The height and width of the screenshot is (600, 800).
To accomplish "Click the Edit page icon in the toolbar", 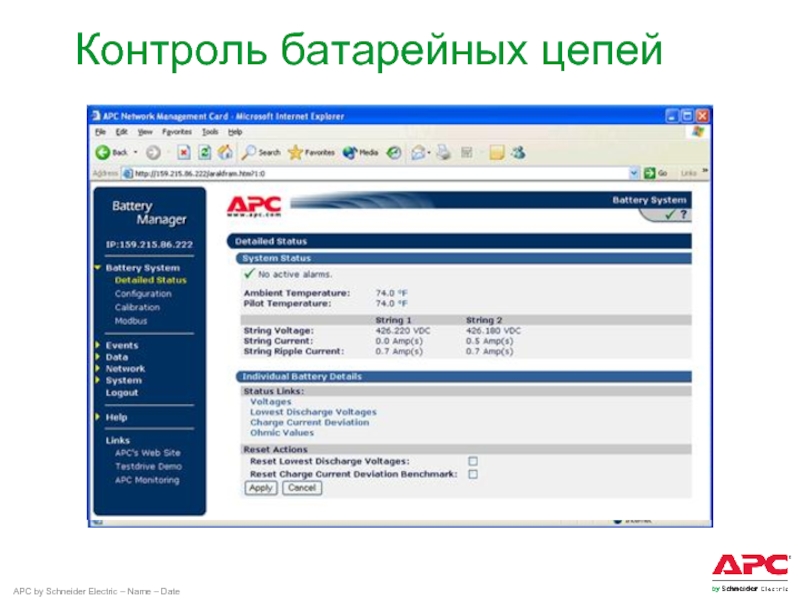I will pyautogui.click(x=466, y=152).
